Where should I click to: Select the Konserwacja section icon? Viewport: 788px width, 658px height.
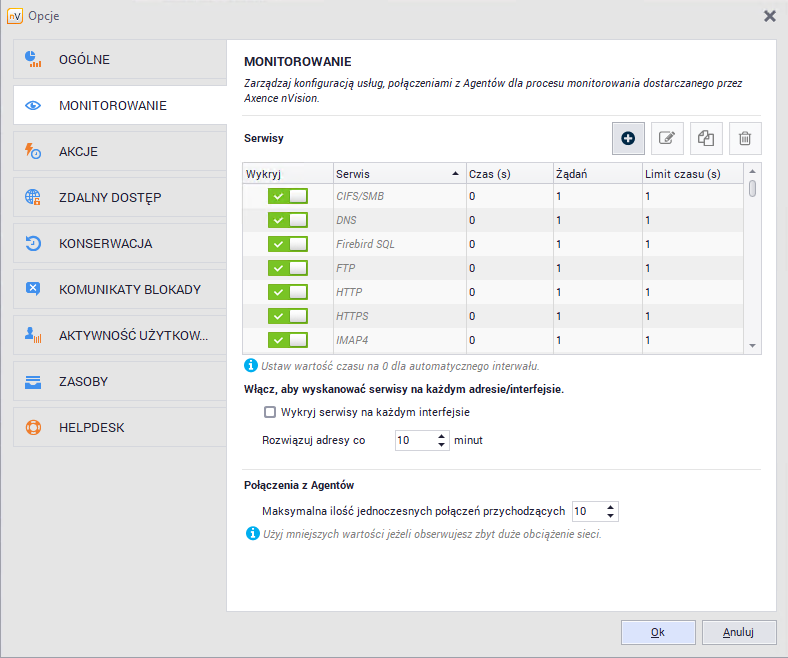(33, 243)
